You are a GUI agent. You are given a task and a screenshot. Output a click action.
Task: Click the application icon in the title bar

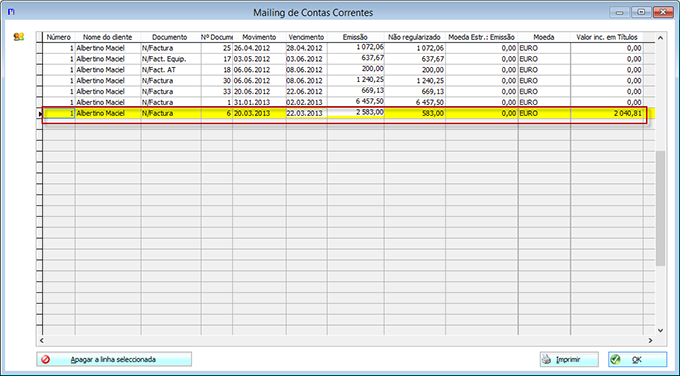pos(11,12)
